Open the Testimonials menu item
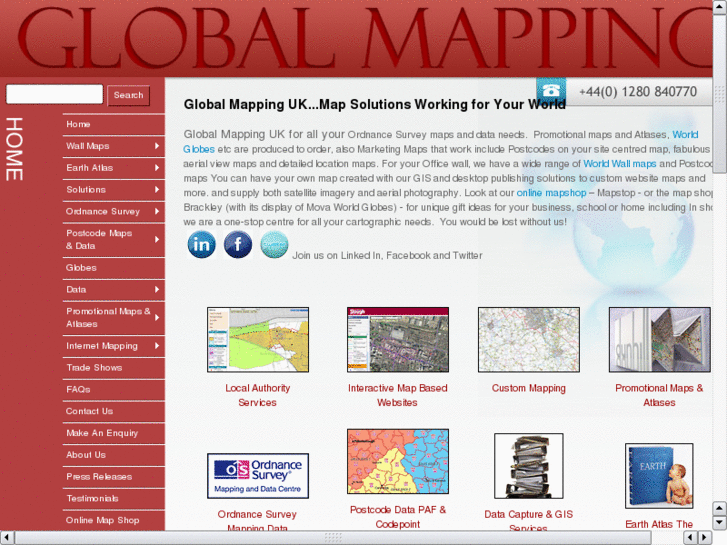Screen dimensions: 727x545 coord(114,499)
